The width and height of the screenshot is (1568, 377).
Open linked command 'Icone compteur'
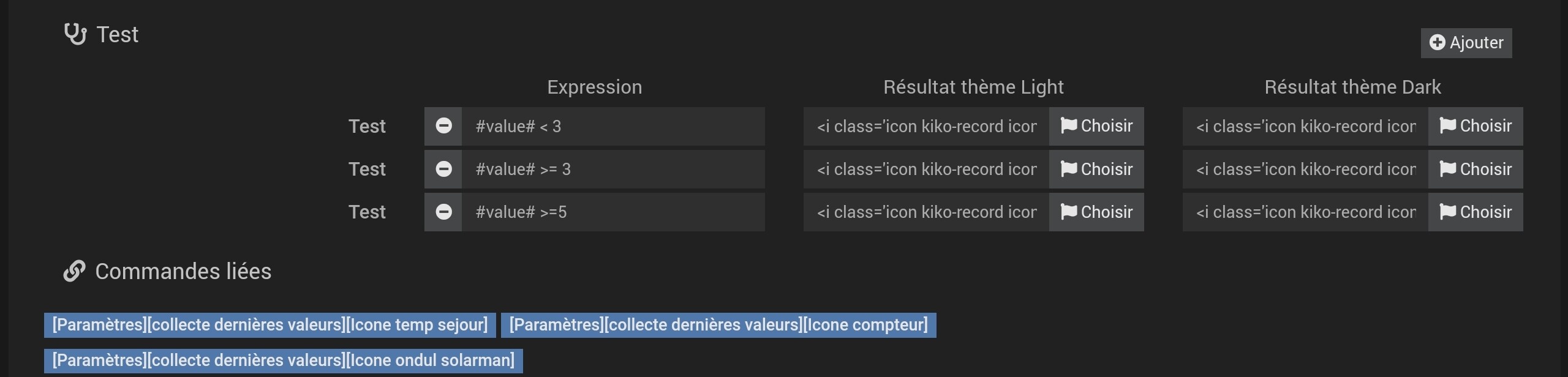[x=718, y=325]
